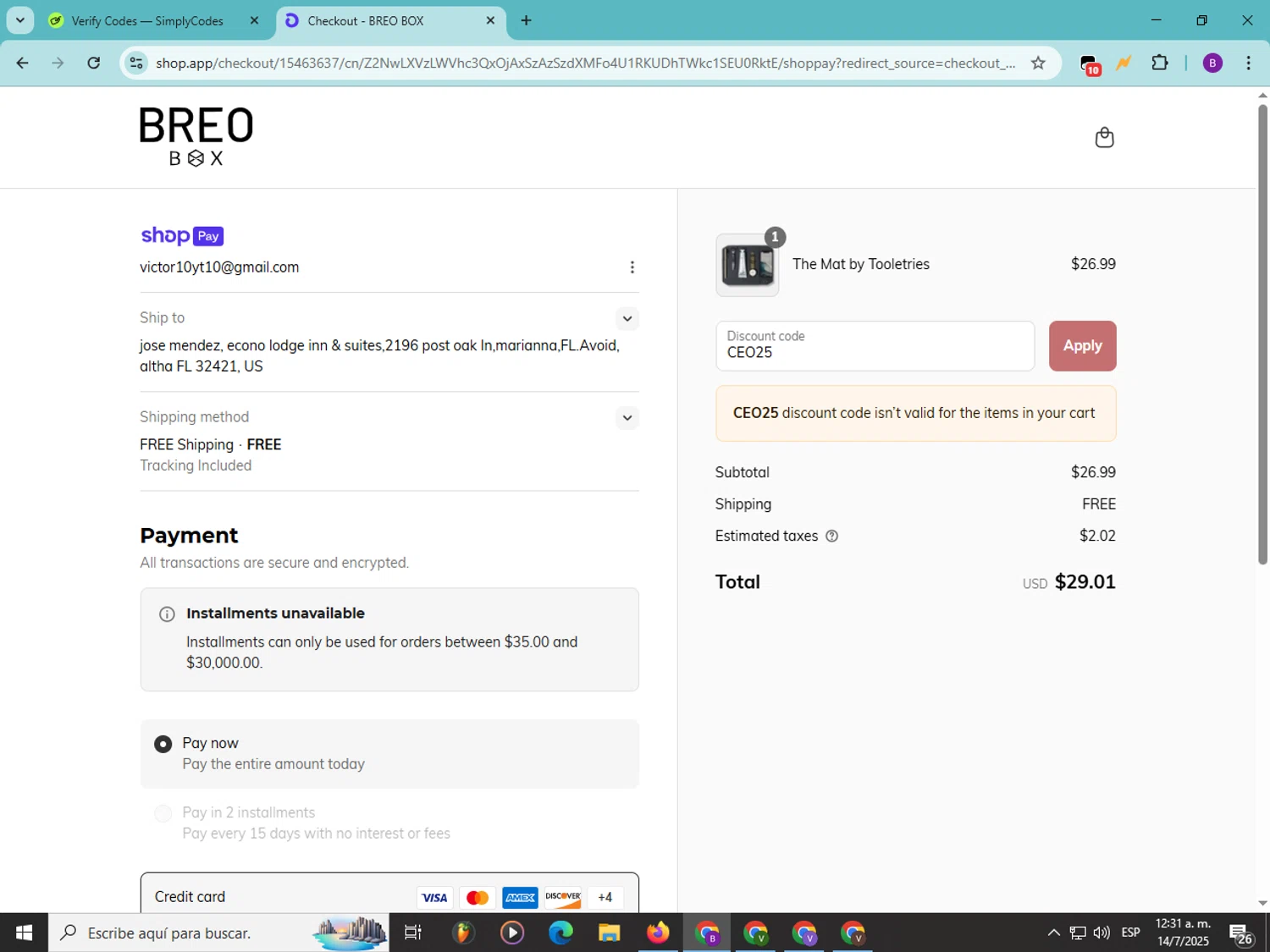Click the Visa card icon

(434, 897)
